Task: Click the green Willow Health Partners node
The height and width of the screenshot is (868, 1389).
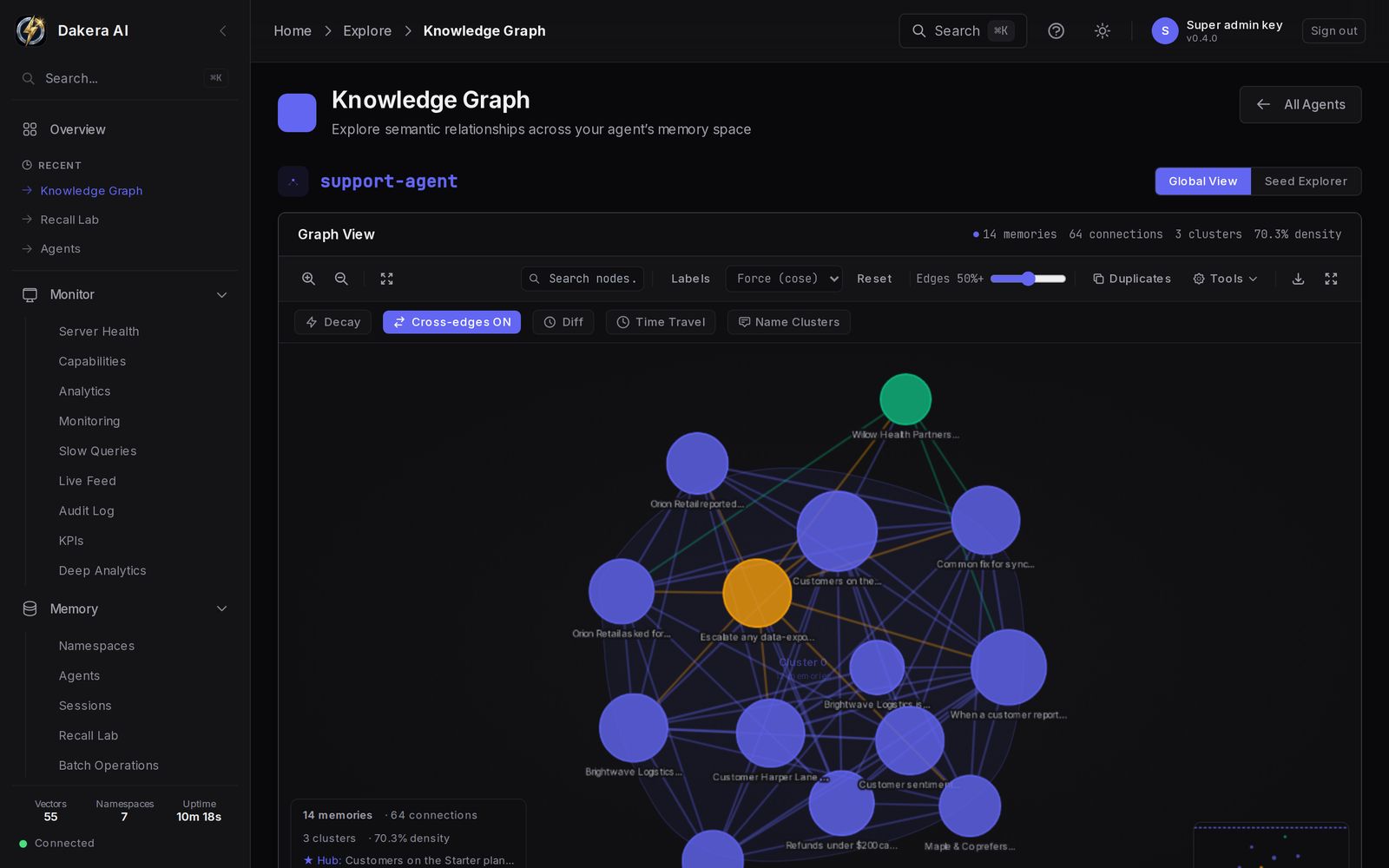Action: [x=905, y=399]
